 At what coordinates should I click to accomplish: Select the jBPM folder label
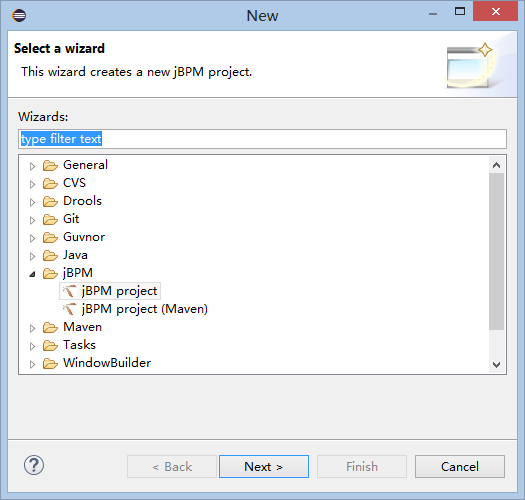click(x=78, y=273)
